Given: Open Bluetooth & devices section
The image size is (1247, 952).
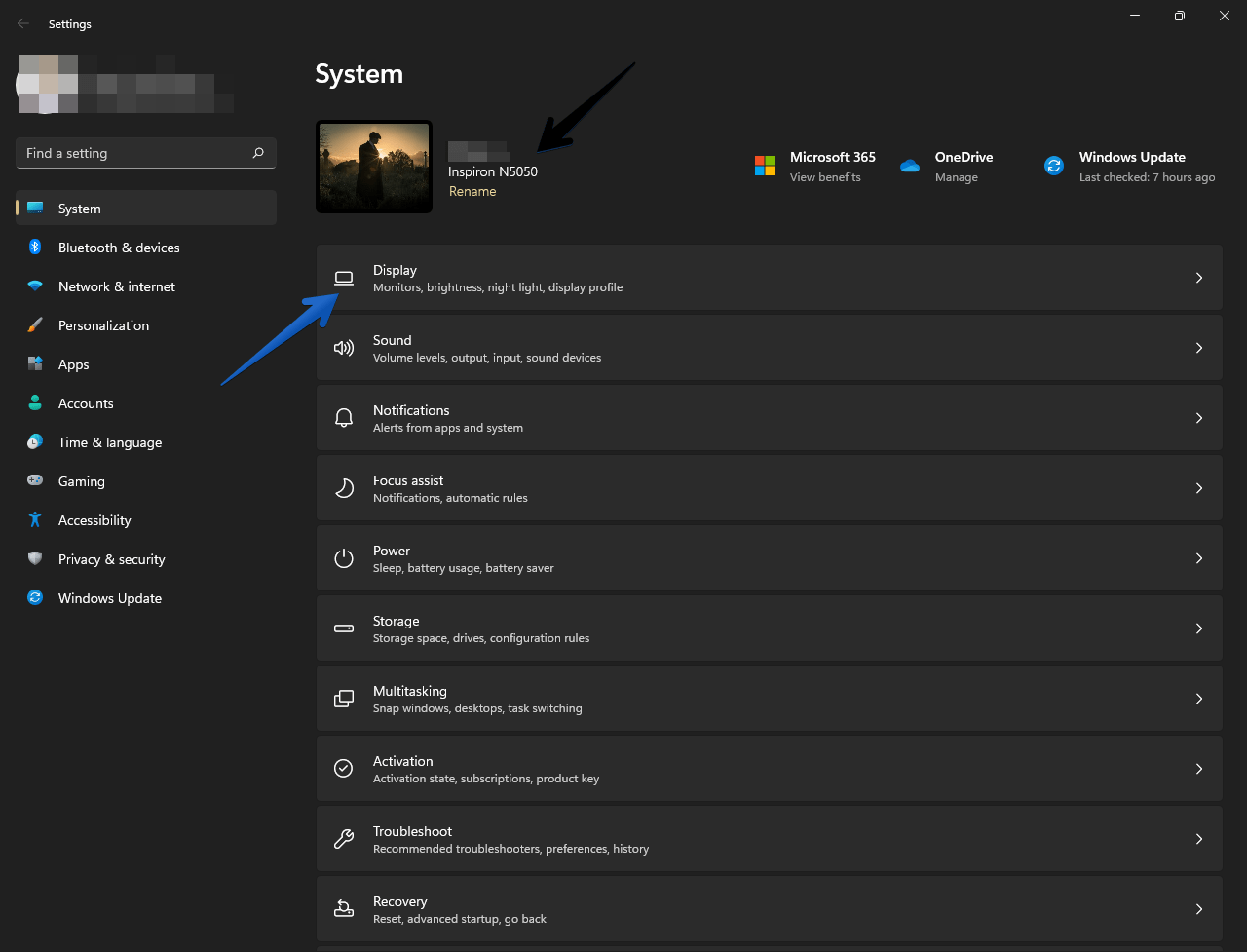Looking at the screenshot, I should click(146, 248).
